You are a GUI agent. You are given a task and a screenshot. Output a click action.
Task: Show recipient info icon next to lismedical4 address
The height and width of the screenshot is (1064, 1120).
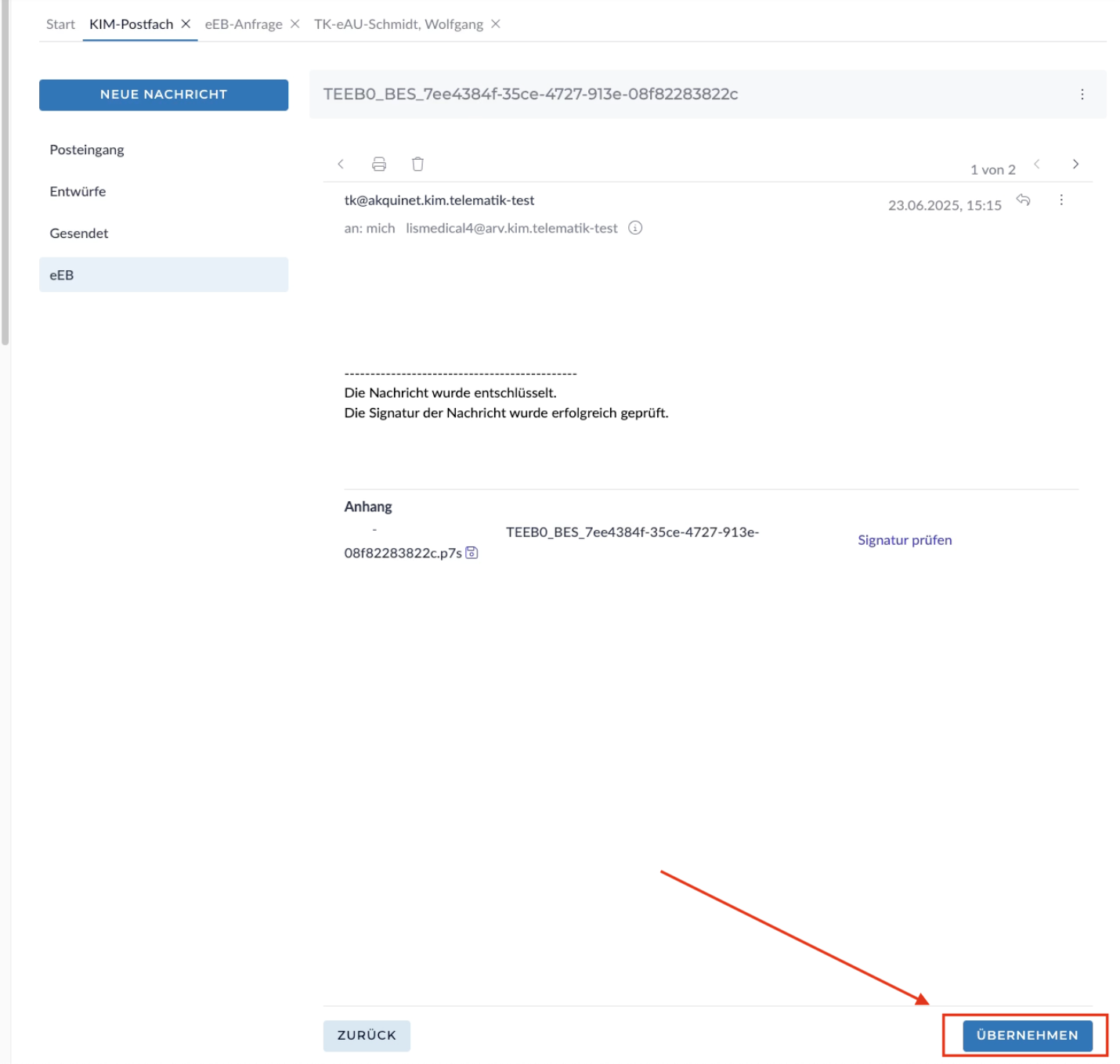635,228
